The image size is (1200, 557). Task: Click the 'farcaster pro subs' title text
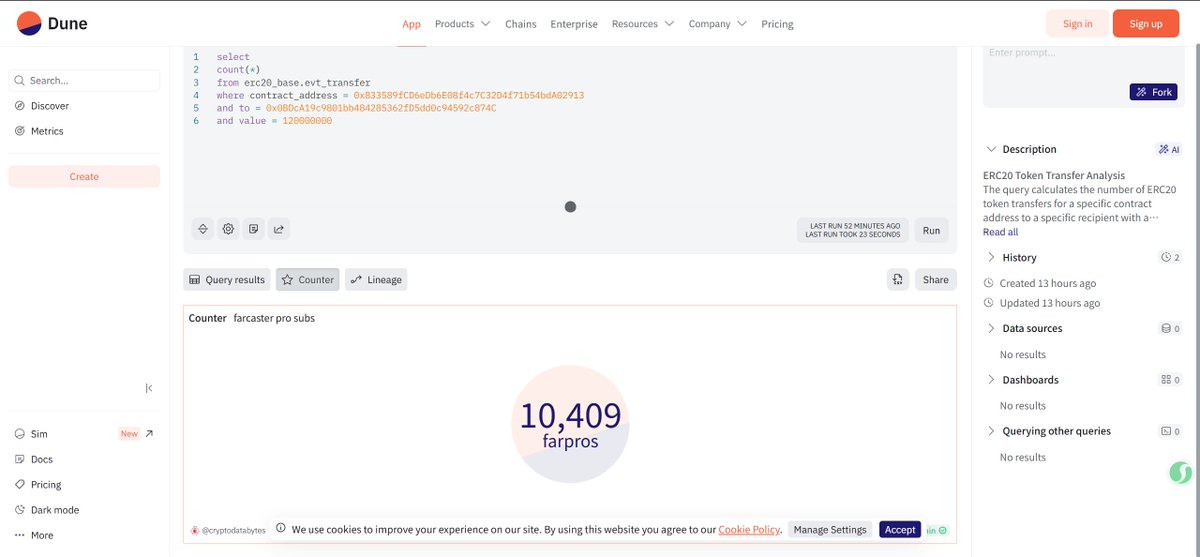[x=274, y=318]
